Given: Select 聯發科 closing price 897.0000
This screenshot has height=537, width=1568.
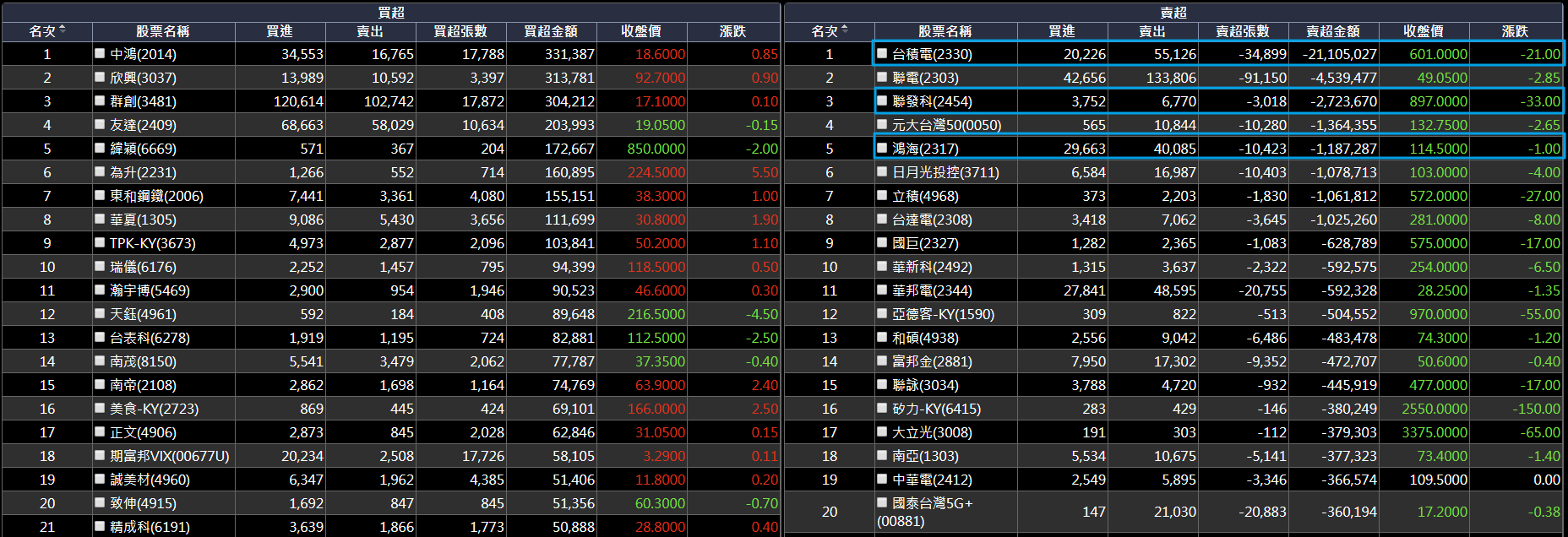Looking at the screenshot, I should click(x=1438, y=101).
